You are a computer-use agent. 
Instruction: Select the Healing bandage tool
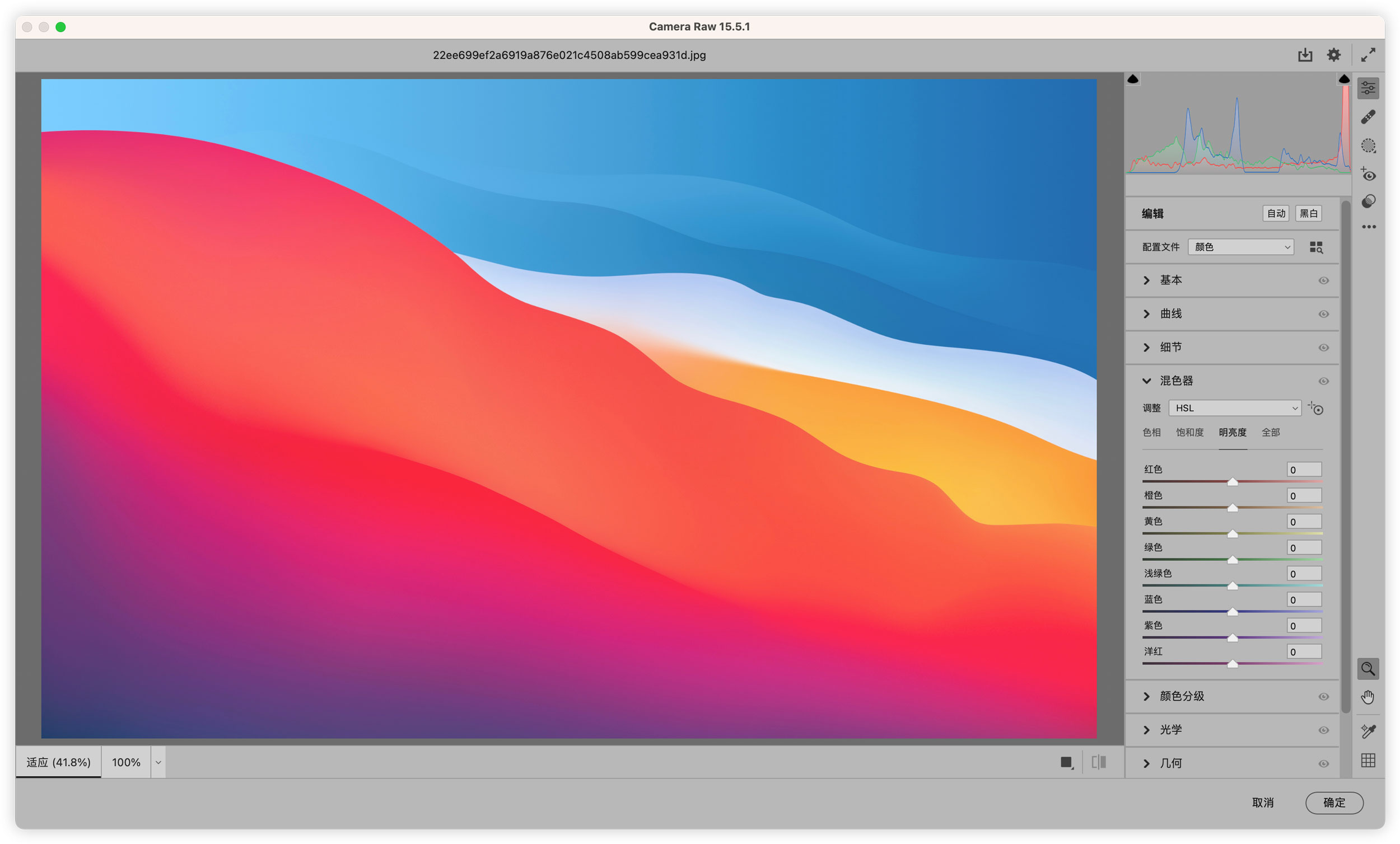[1368, 116]
